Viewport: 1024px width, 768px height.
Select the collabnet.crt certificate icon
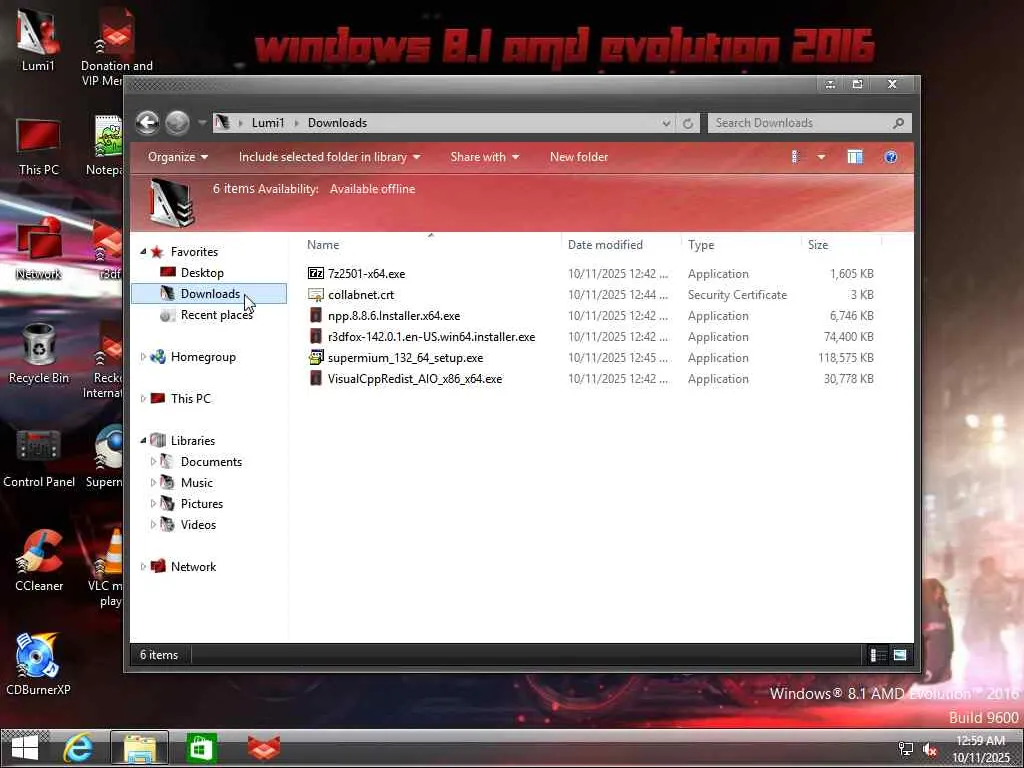pos(316,295)
